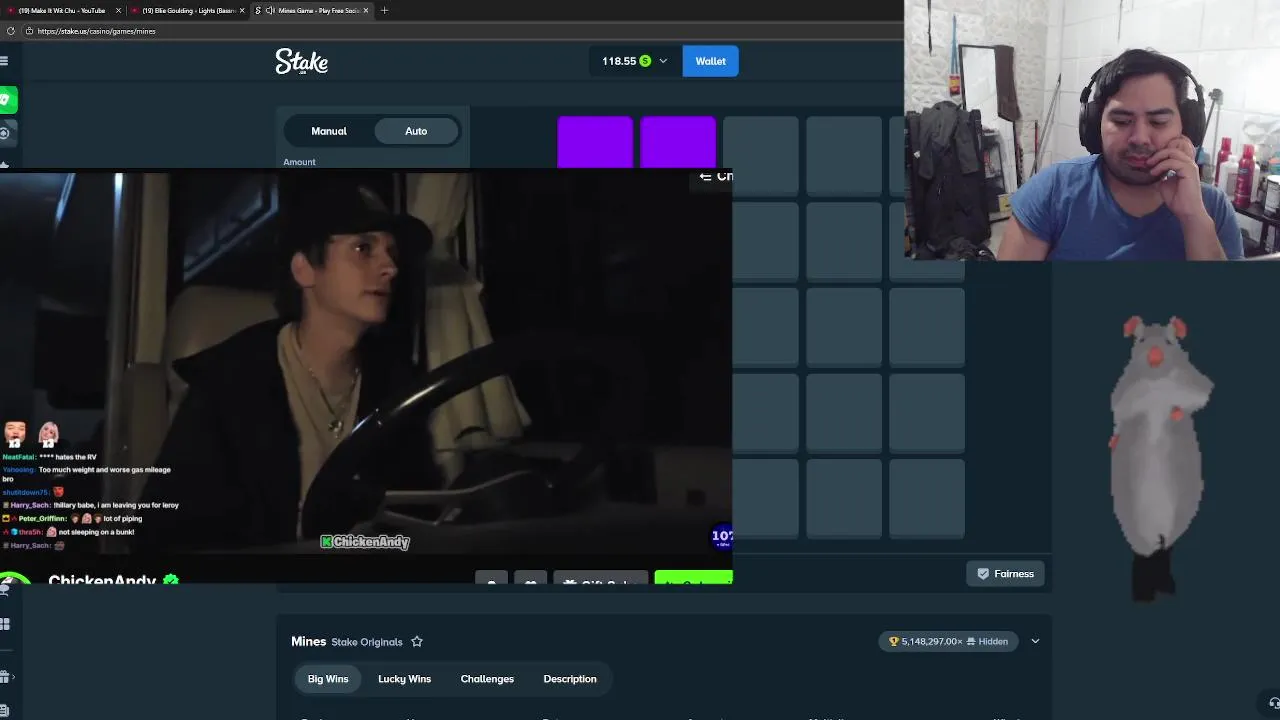This screenshot has height=720, width=1280.
Task: Open the Wallet
Action: pos(711,61)
